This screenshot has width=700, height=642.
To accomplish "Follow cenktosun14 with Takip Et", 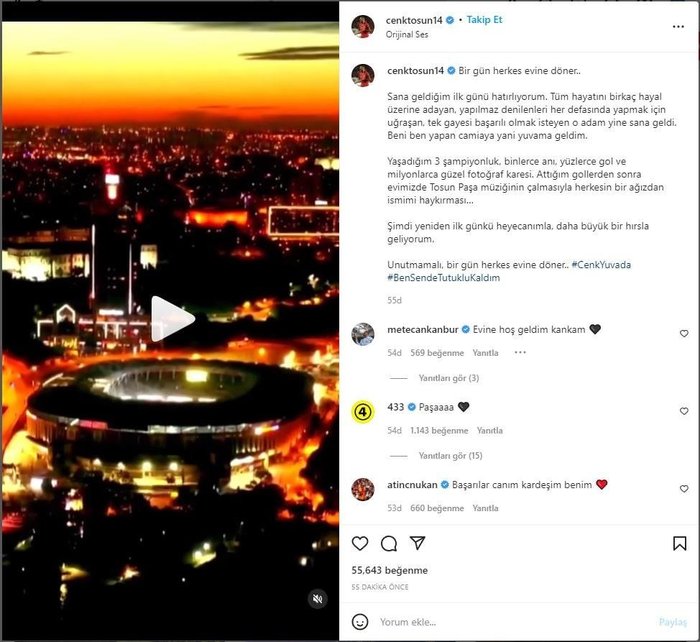I will click(484, 20).
